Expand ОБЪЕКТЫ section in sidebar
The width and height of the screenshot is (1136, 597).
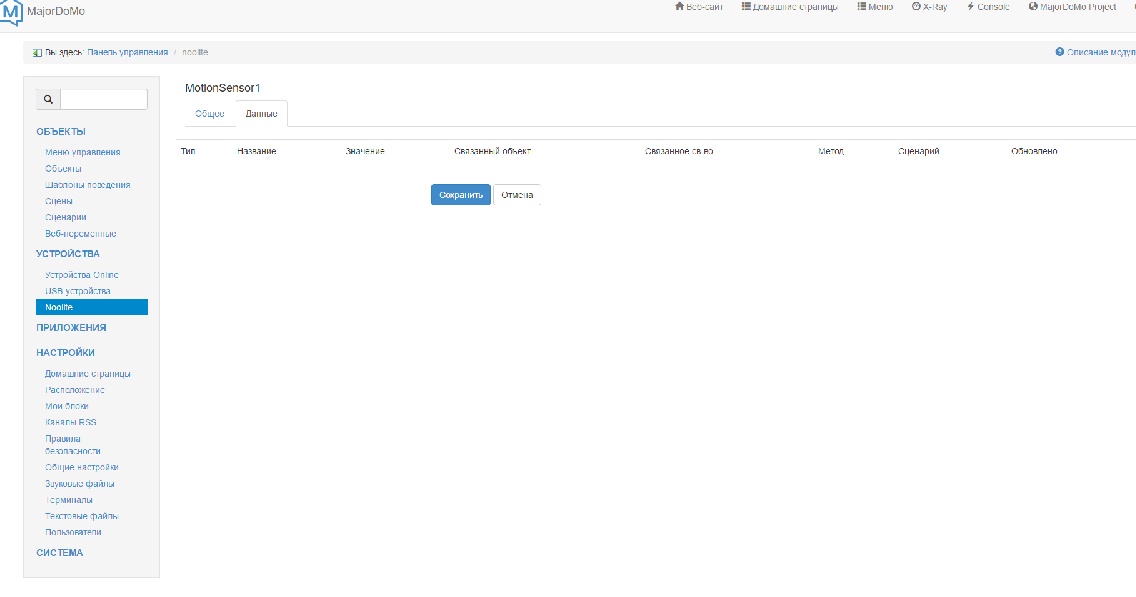click(x=61, y=132)
